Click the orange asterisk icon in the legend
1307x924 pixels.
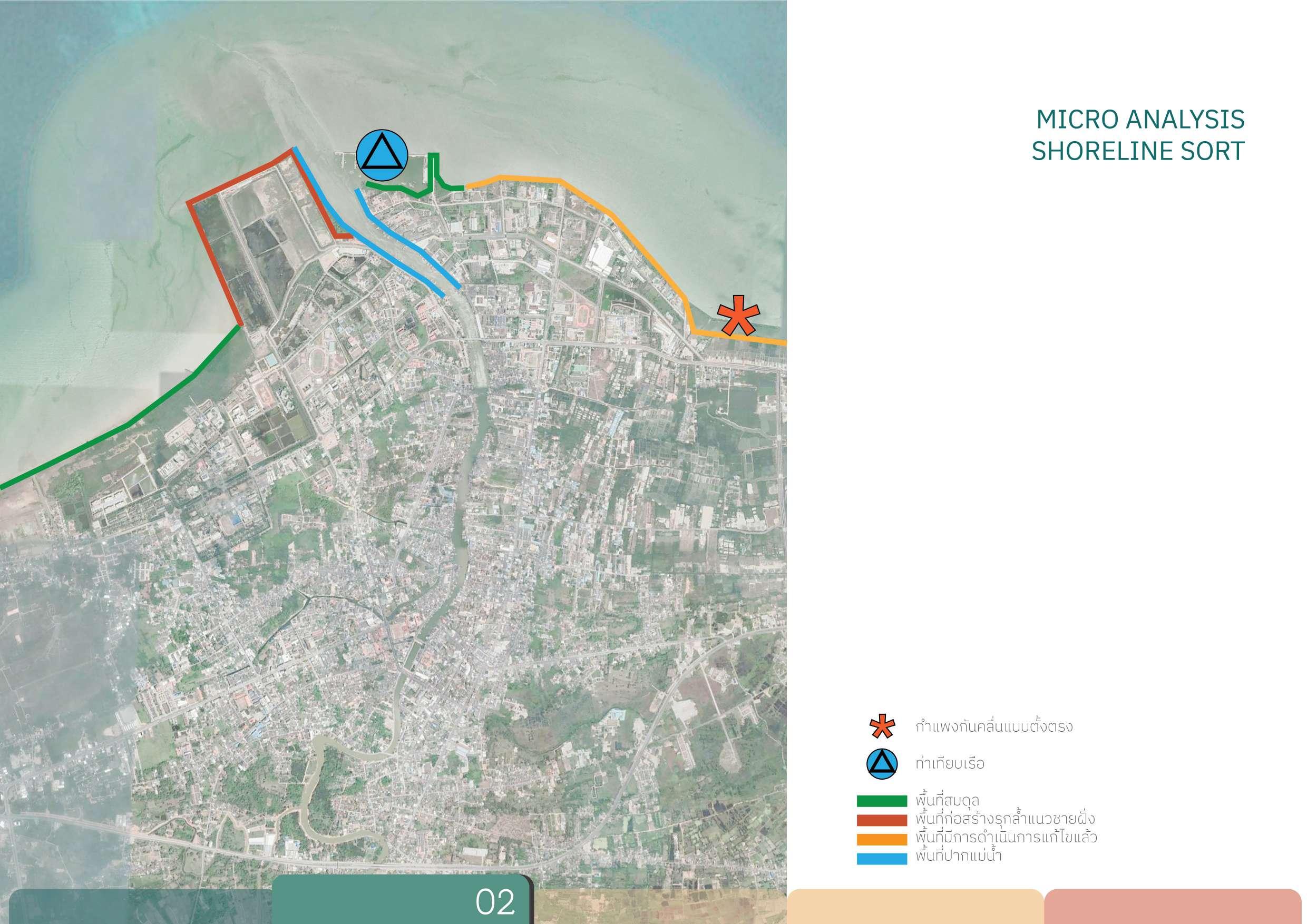point(882,727)
